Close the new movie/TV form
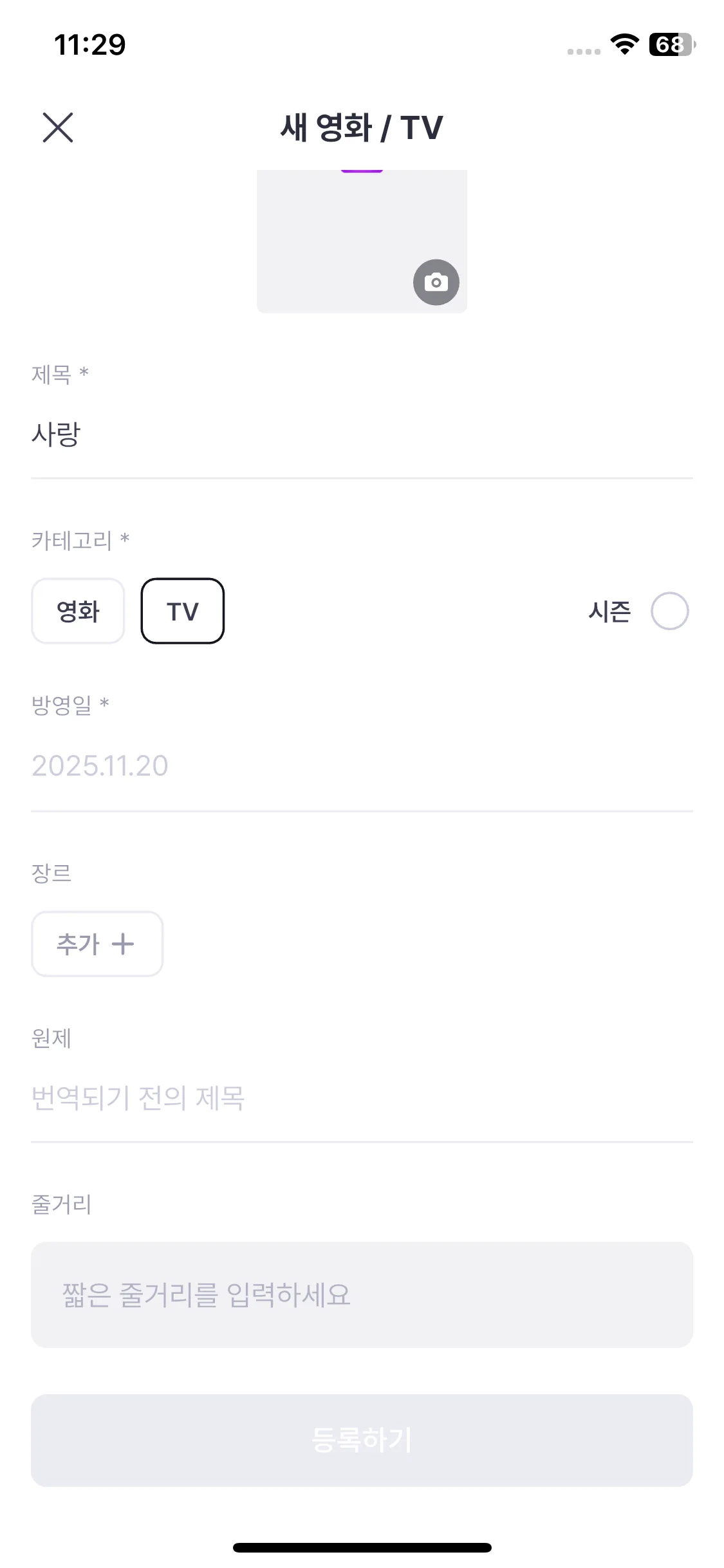This screenshot has height=1568, width=724. click(58, 127)
